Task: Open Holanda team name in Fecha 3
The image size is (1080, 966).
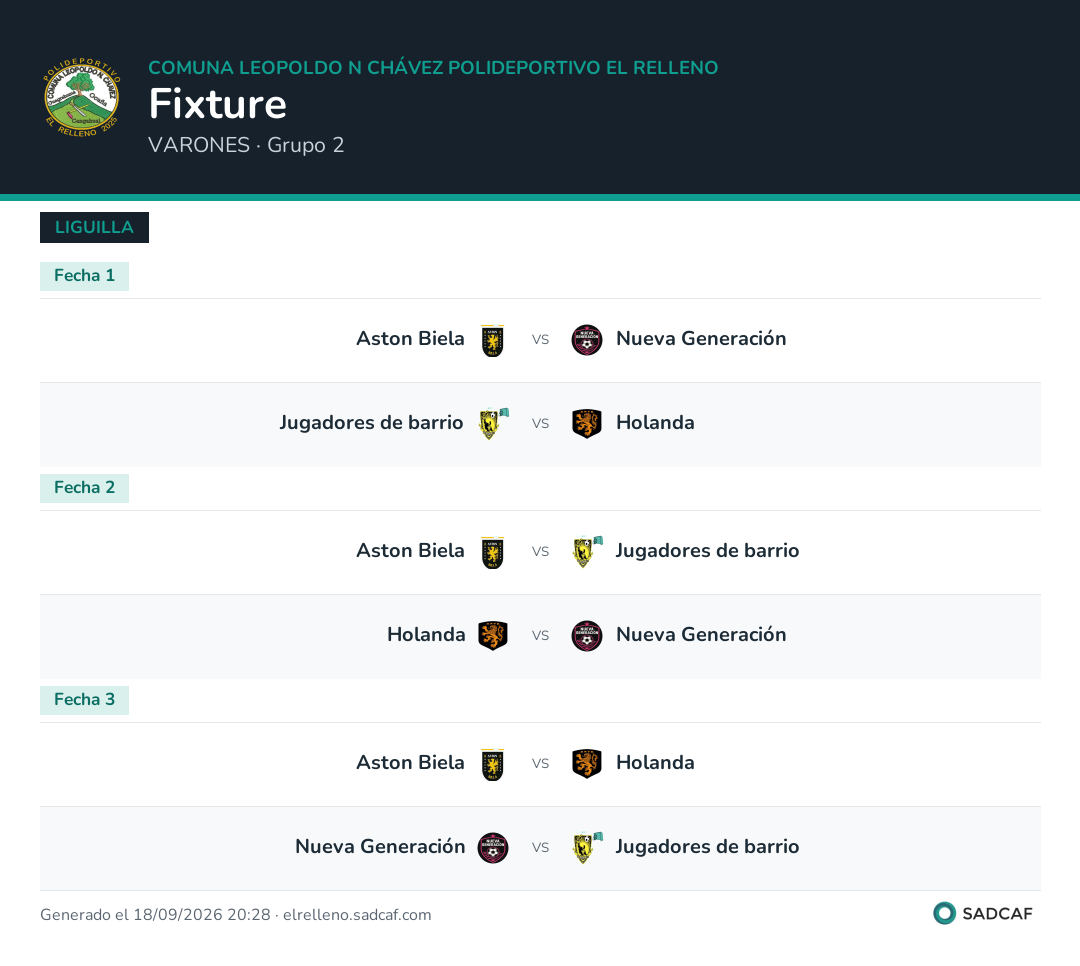Action: click(655, 763)
